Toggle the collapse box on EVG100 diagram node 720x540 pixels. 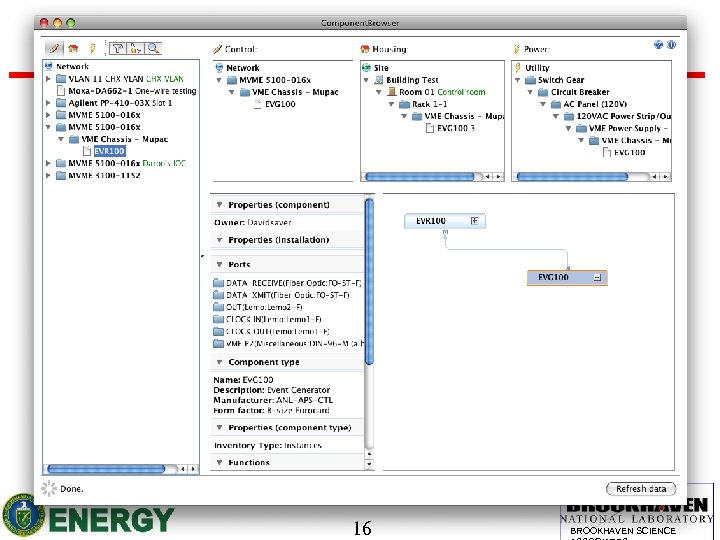tap(597, 277)
